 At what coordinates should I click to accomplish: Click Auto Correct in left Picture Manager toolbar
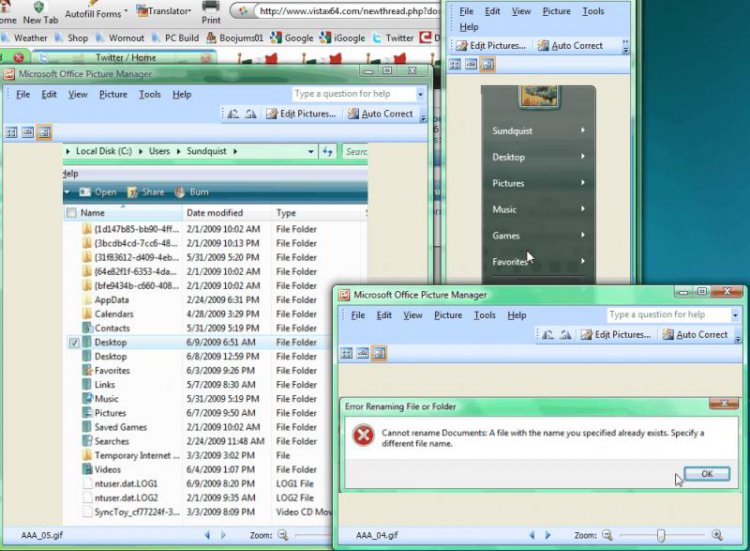[x=381, y=114]
